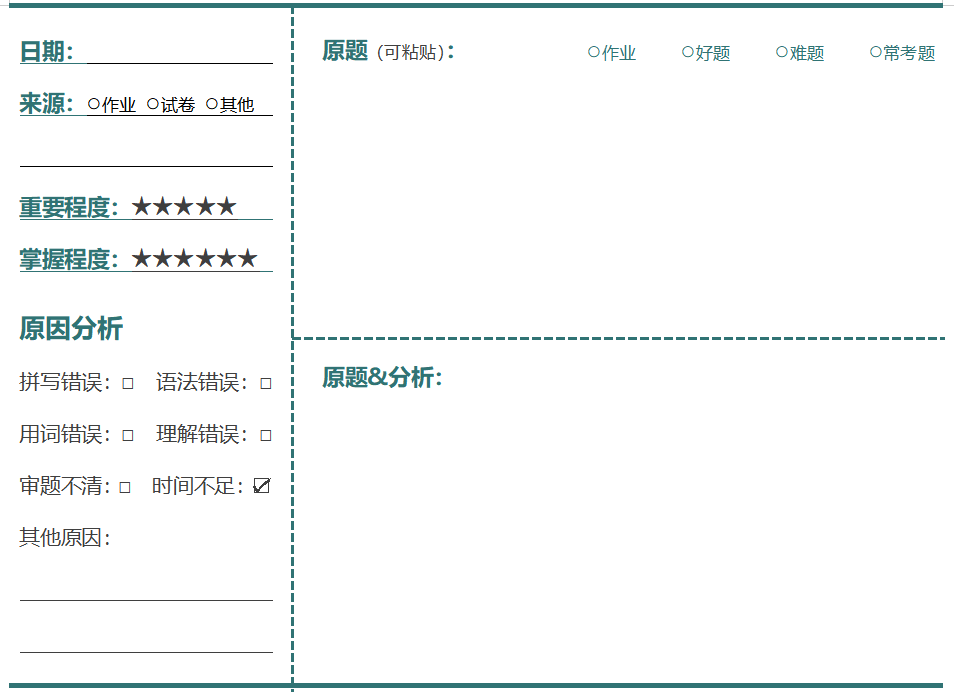The height and width of the screenshot is (692, 954).
Task: Click the 其他原因 label
Action: [x=65, y=537]
